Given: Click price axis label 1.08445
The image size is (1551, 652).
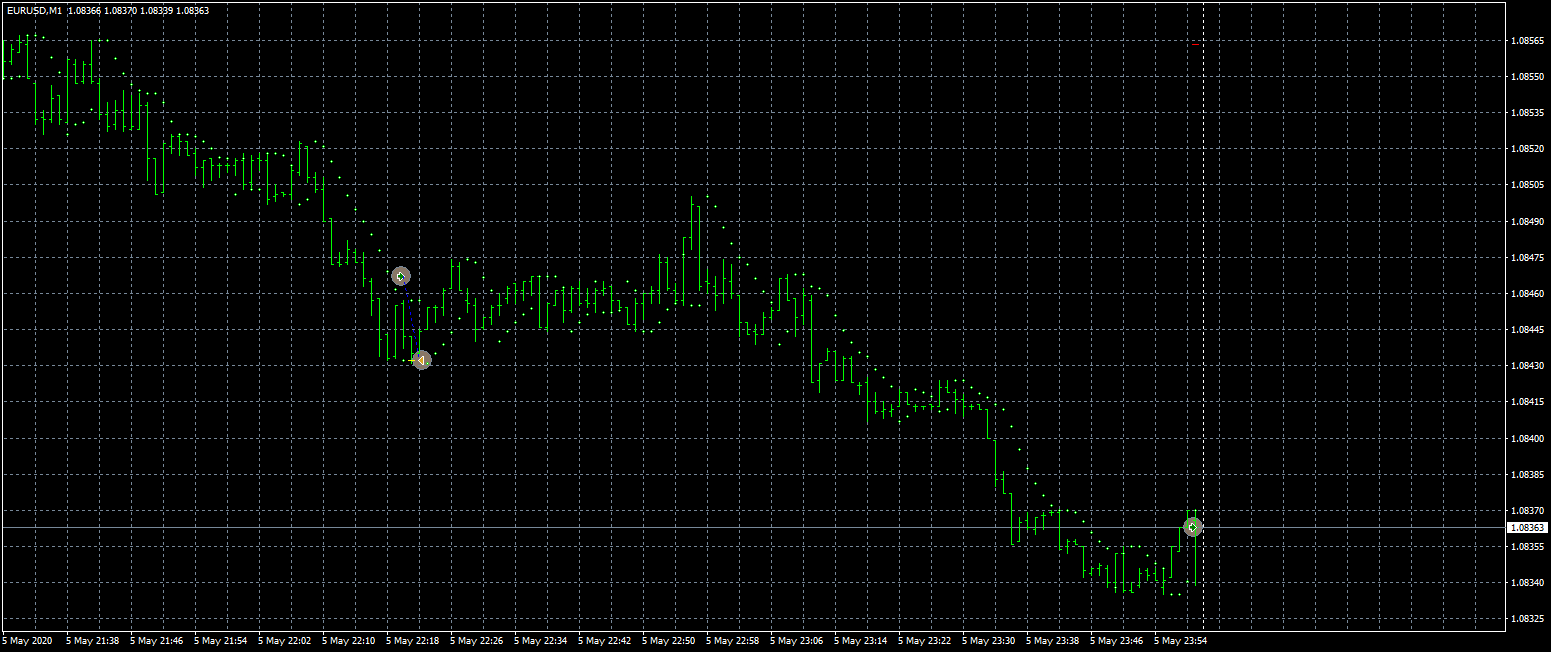Looking at the screenshot, I should coord(1527,330).
